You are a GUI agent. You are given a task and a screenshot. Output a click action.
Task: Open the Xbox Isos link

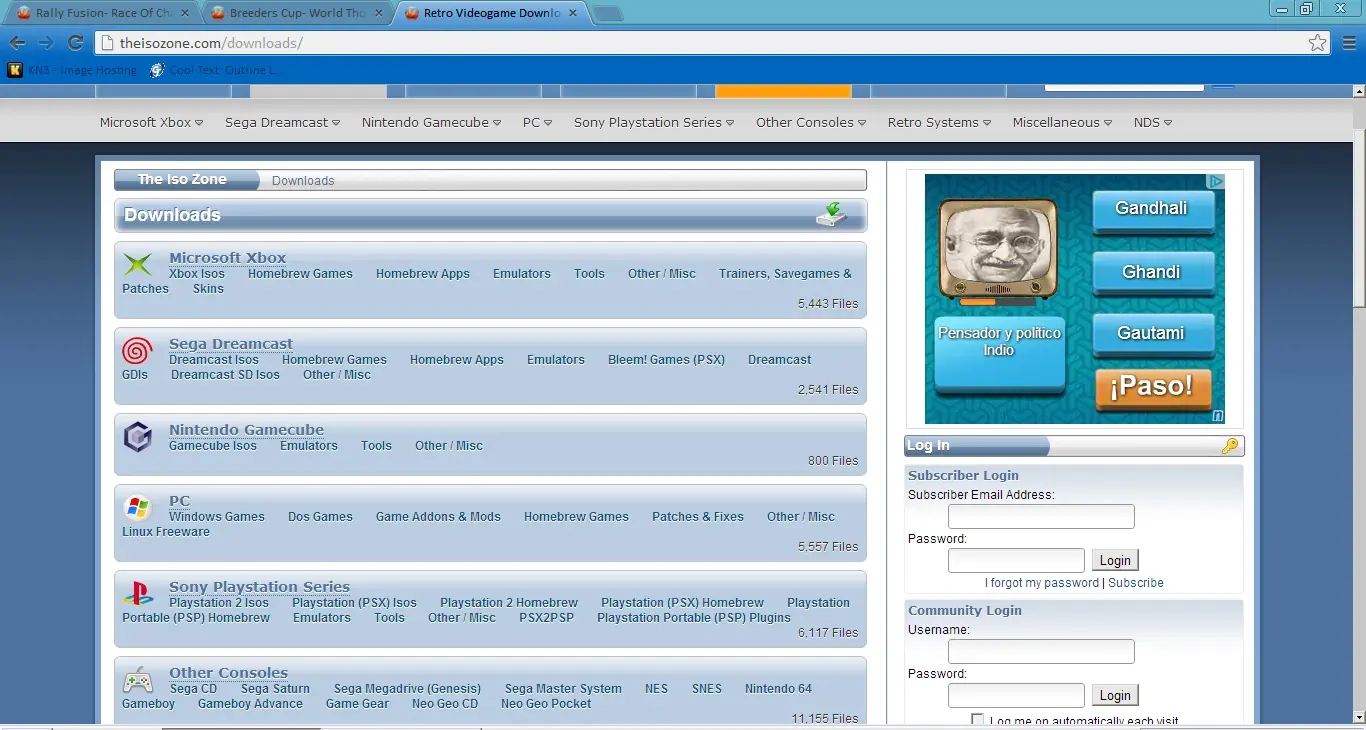pos(197,273)
